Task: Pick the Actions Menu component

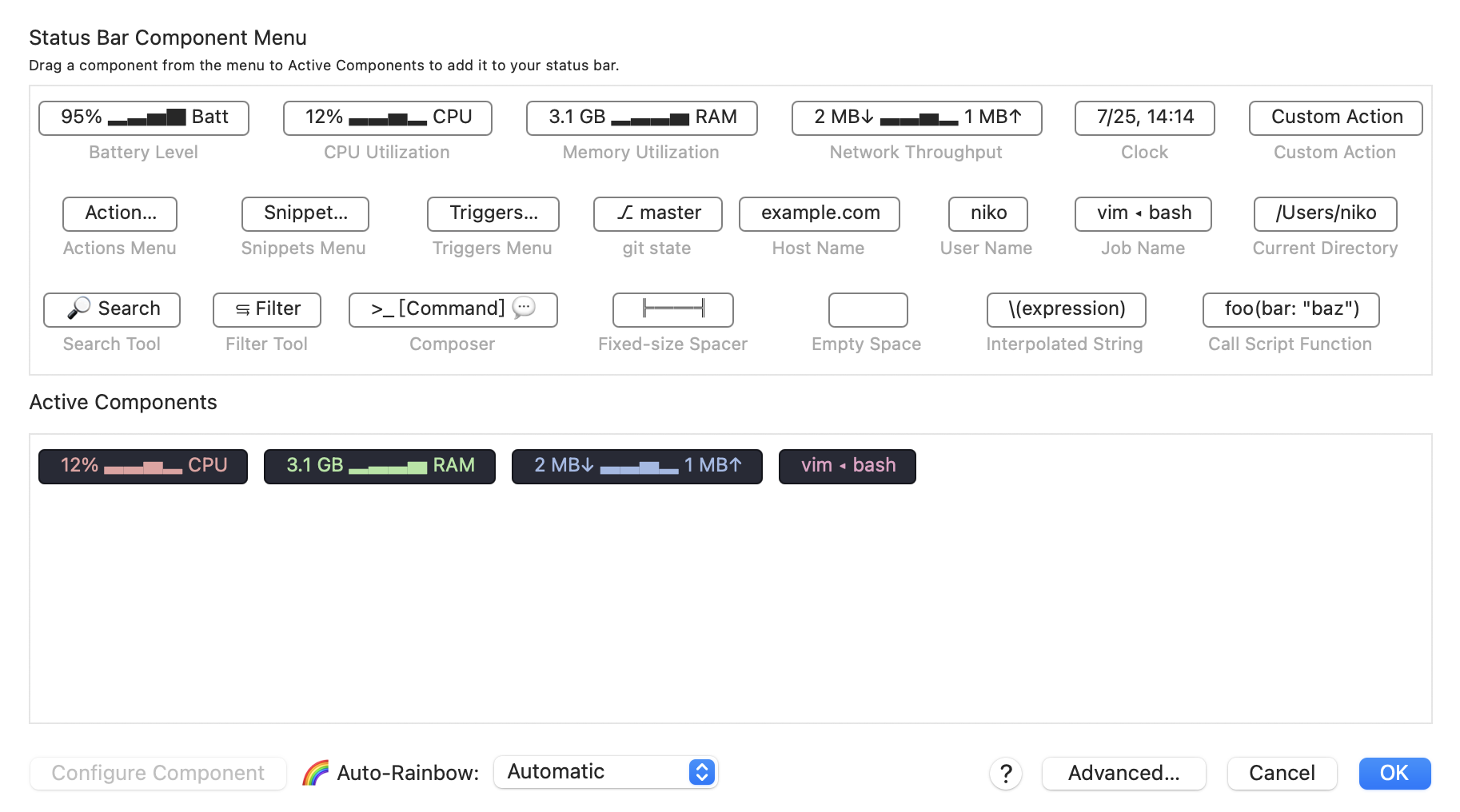Action: pyautogui.click(x=120, y=213)
